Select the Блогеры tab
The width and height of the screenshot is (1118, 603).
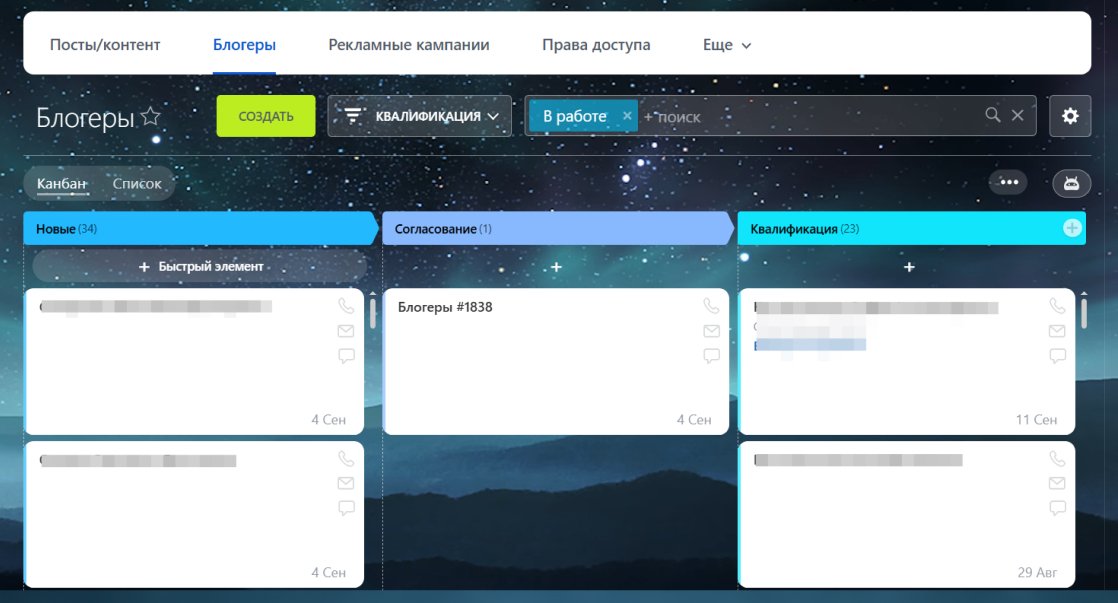[x=244, y=45]
